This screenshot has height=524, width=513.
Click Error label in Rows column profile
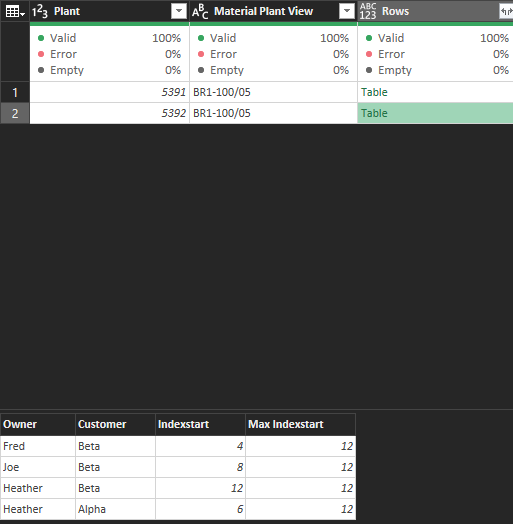coord(391,54)
